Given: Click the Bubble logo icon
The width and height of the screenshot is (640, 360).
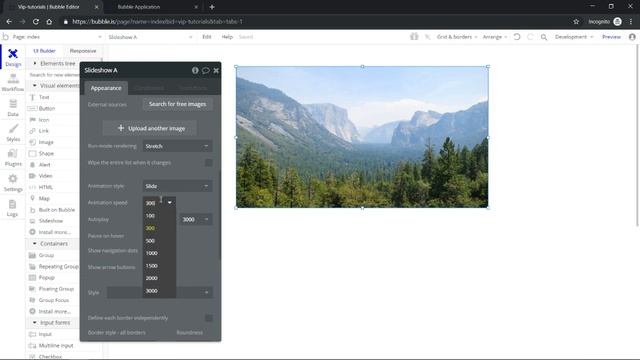Looking at the screenshot, I should pos(5,37).
